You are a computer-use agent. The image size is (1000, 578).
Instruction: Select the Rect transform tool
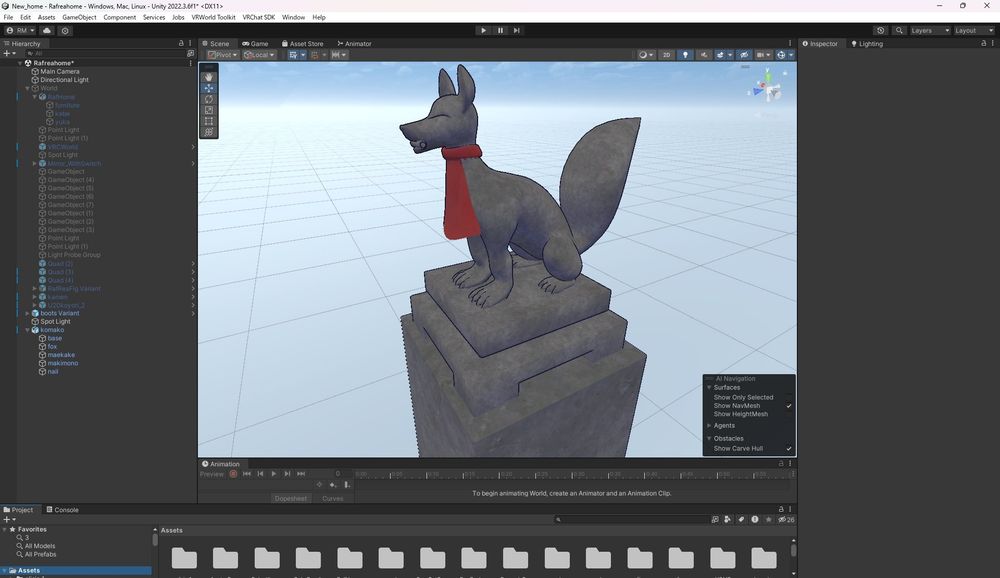coord(209,121)
